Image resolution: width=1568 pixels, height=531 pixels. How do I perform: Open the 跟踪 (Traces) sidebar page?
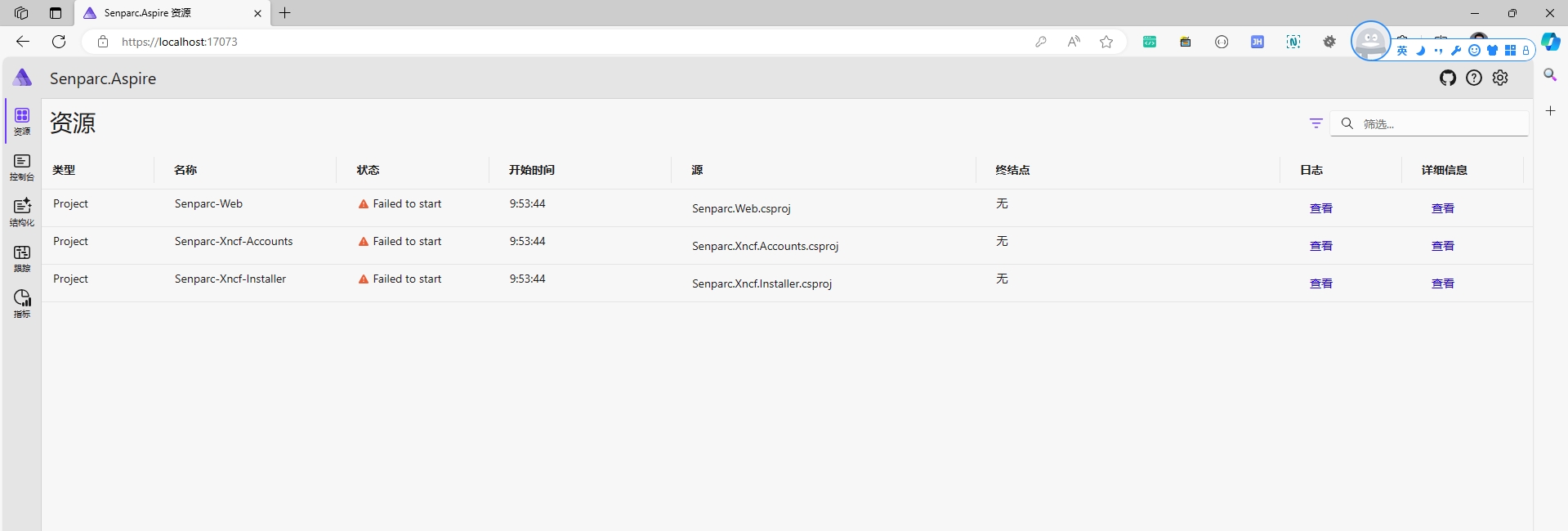pyautogui.click(x=22, y=258)
